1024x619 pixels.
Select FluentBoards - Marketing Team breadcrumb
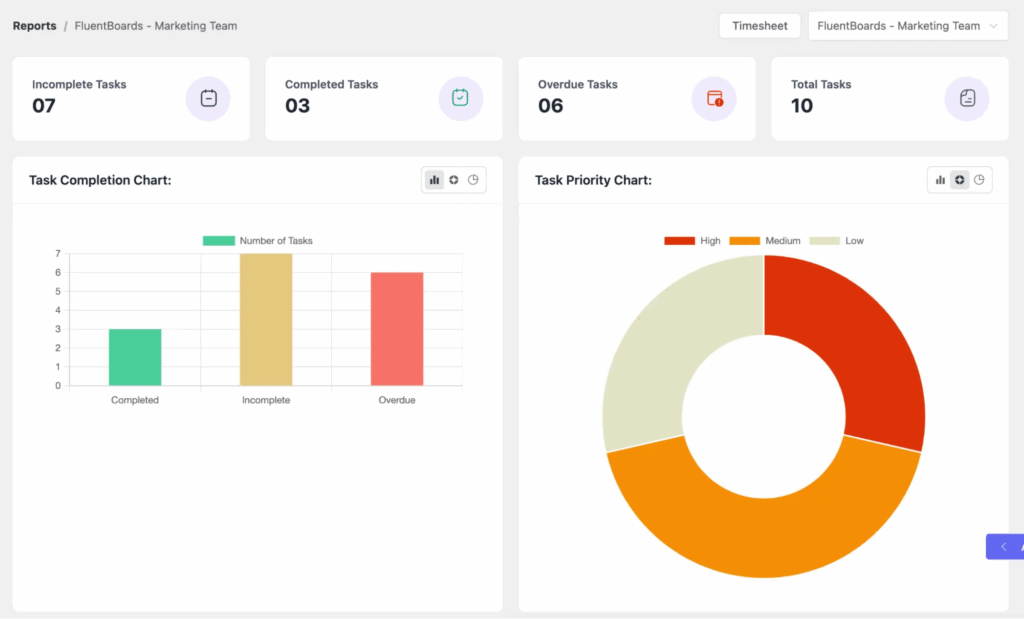point(155,25)
